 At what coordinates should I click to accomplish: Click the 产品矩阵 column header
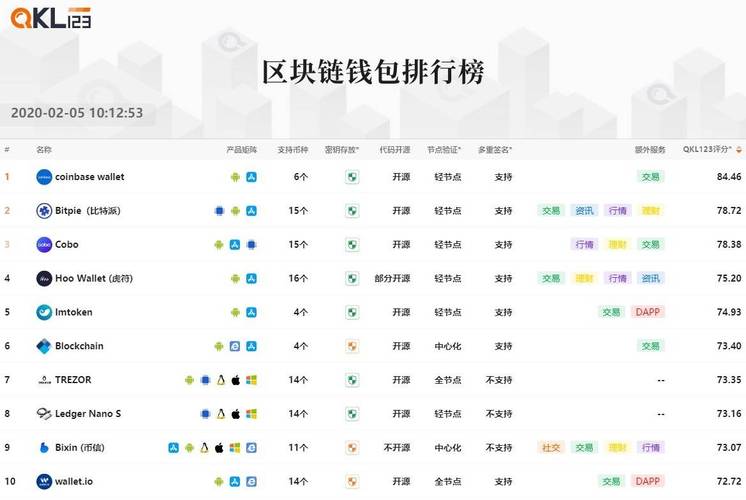point(242,150)
